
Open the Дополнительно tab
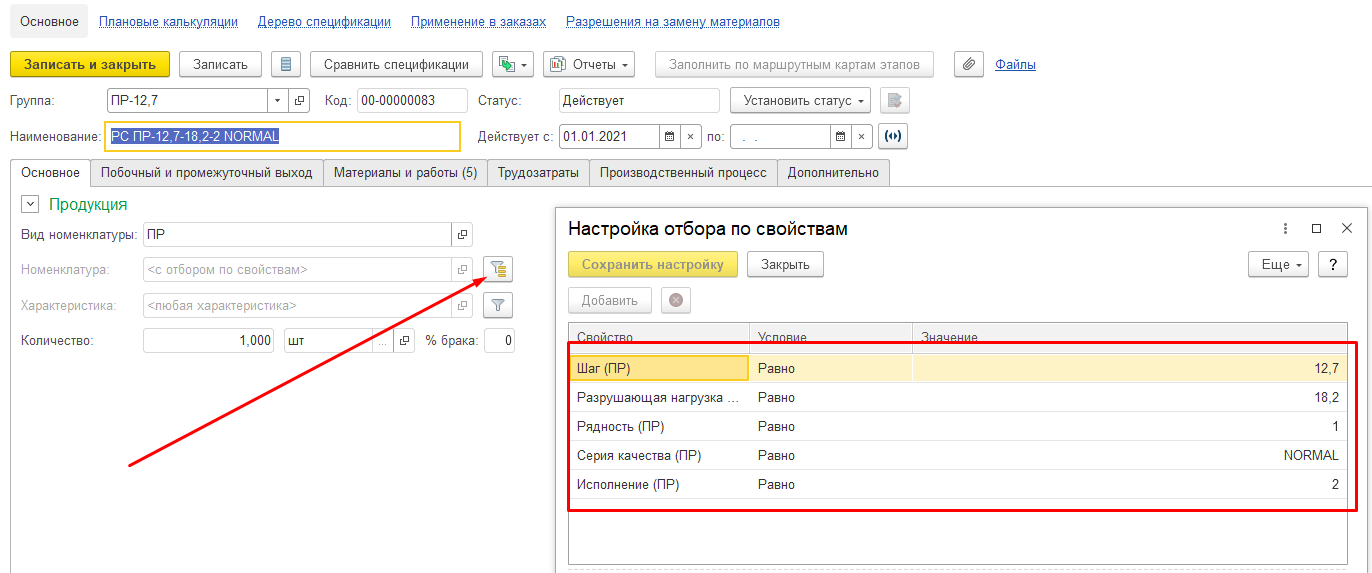coord(833,172)
